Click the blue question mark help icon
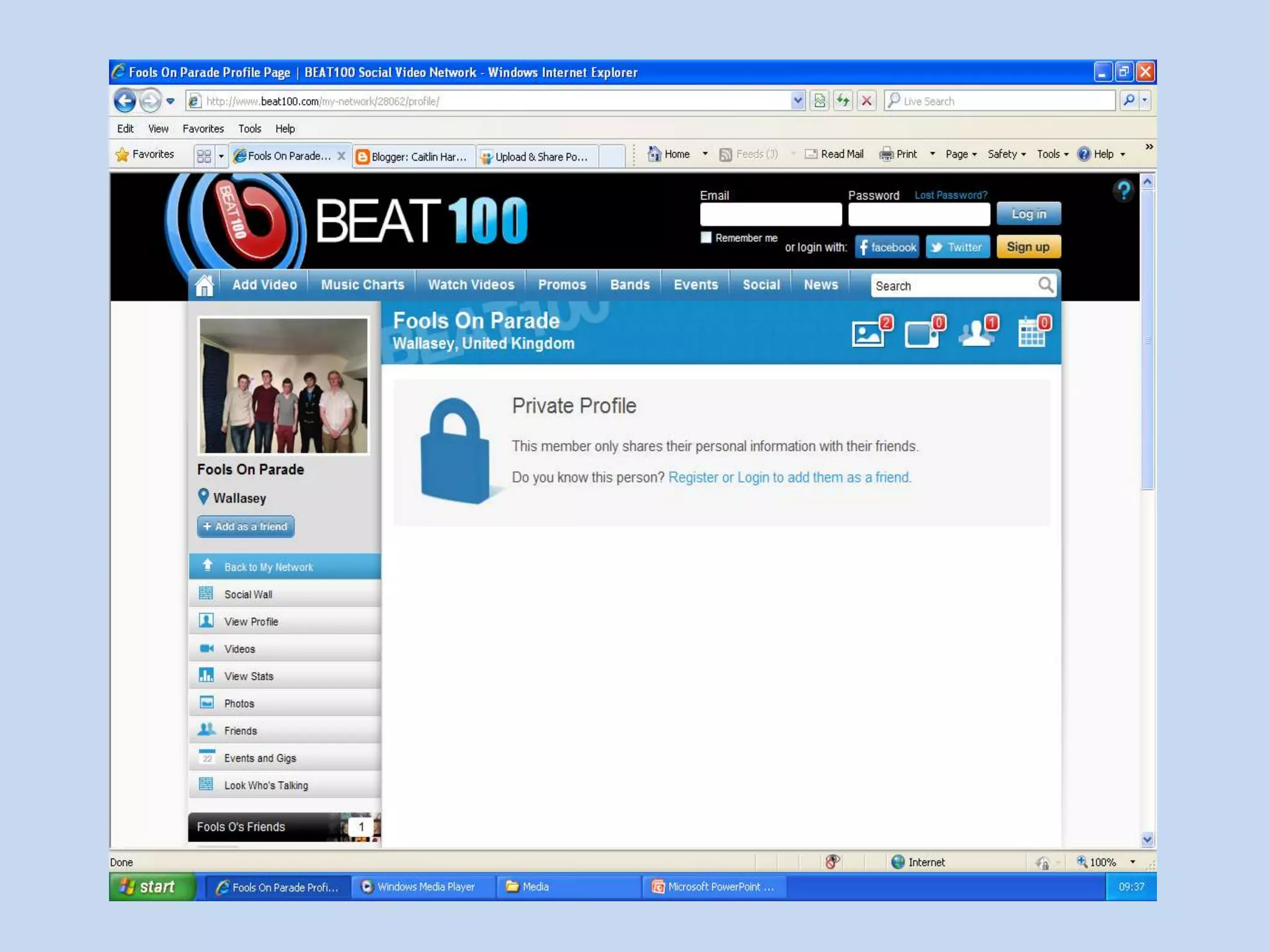 [x=1123, y=191]
